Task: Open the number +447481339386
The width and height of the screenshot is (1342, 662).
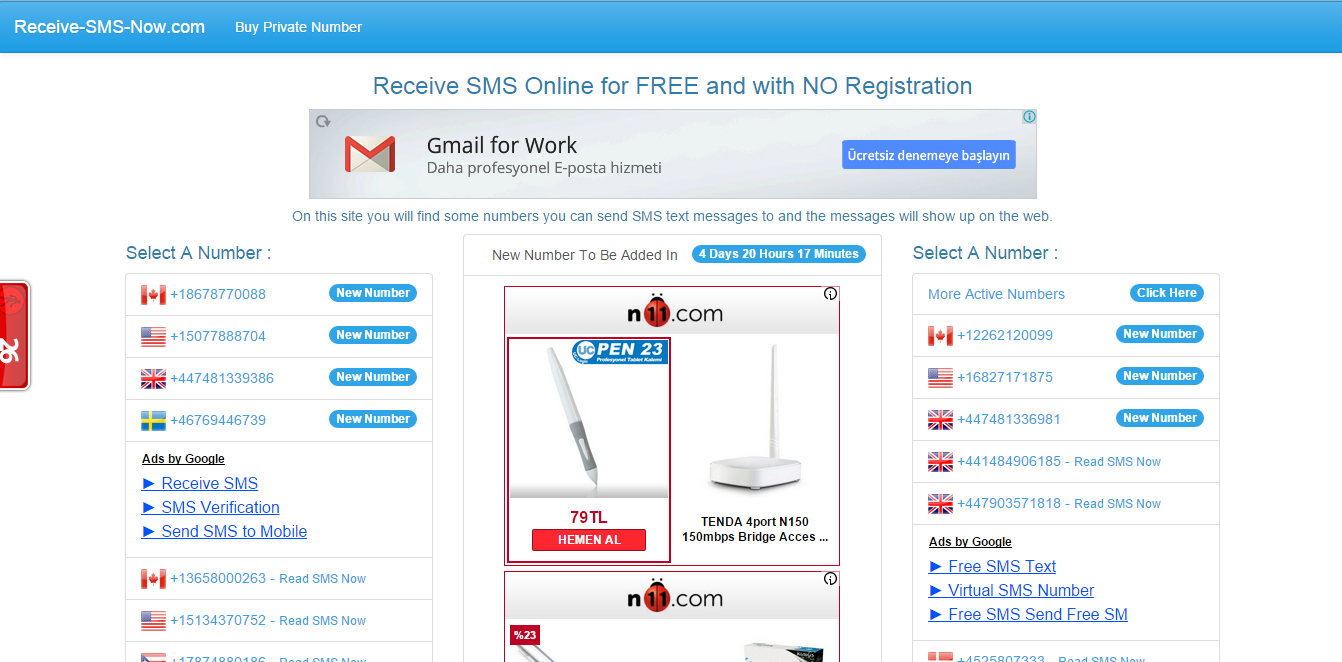Action: pyautogui.click(x=222, y=378)
